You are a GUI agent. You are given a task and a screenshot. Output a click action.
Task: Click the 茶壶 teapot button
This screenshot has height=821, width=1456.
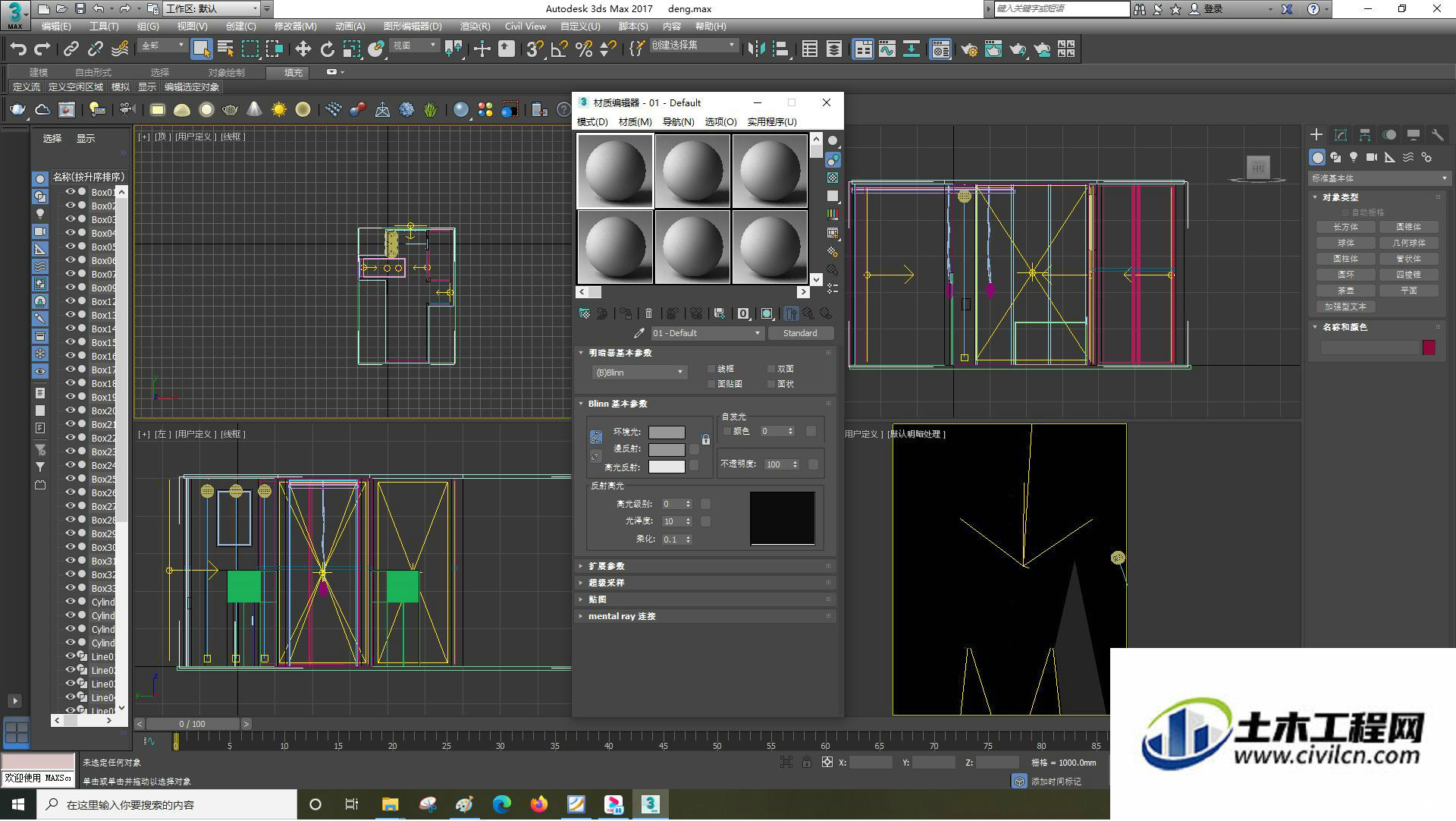pos(1345,291)
